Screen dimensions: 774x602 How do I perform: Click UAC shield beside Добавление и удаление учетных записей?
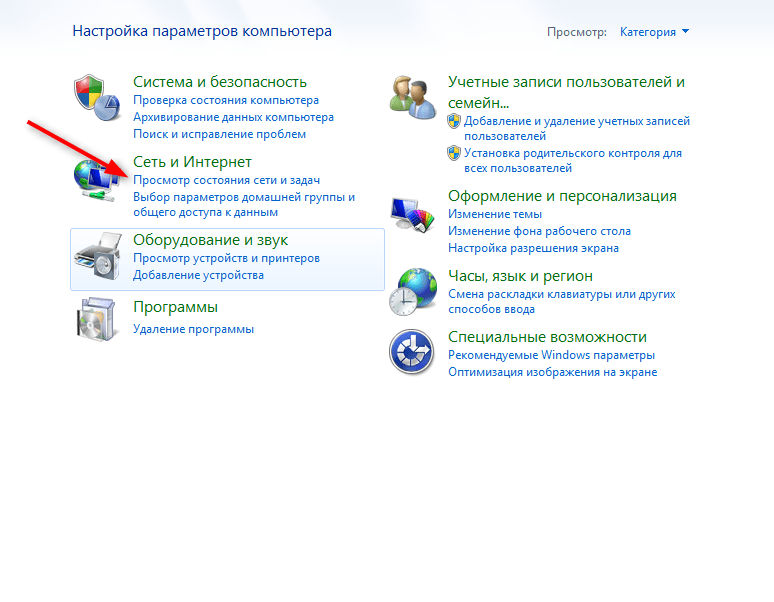(x=454, y=121)
